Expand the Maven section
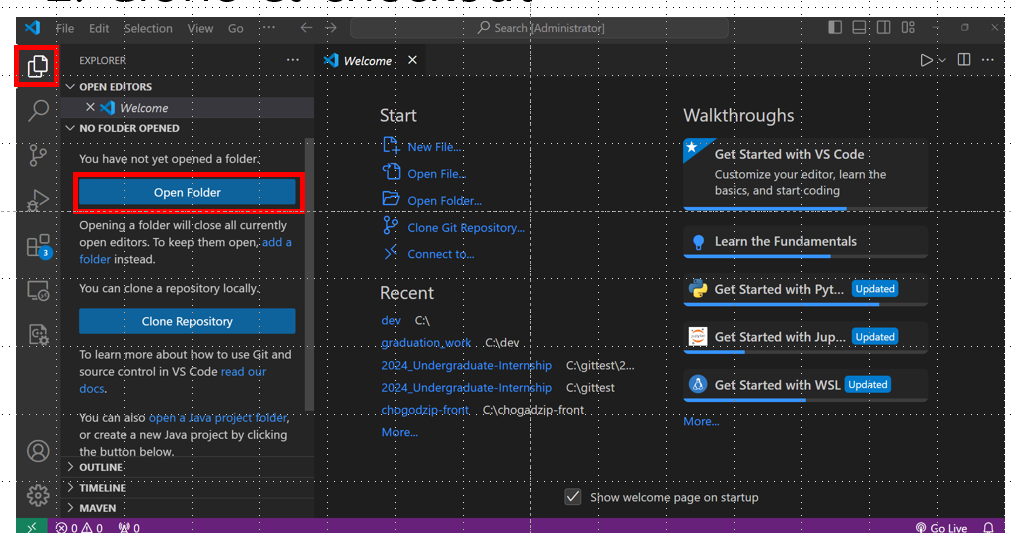Screen dimensions: 1012x533 tap(70, 508)
